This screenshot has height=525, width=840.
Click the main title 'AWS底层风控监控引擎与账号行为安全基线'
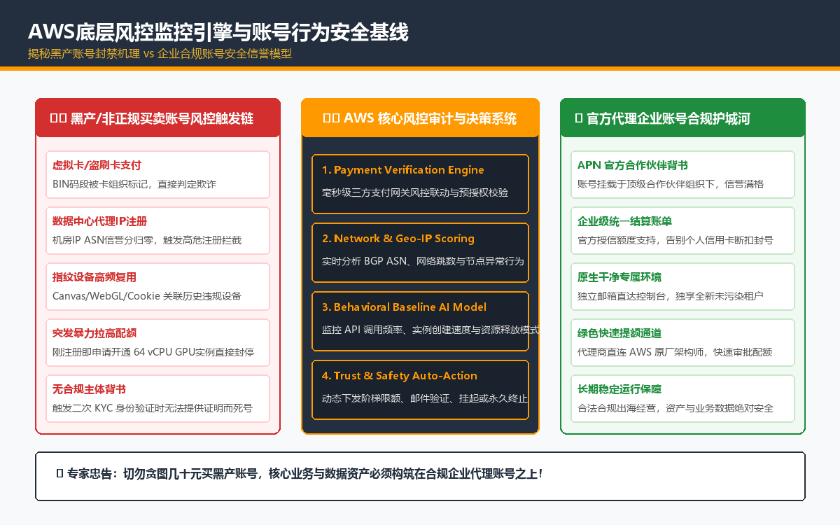point(218,32)
